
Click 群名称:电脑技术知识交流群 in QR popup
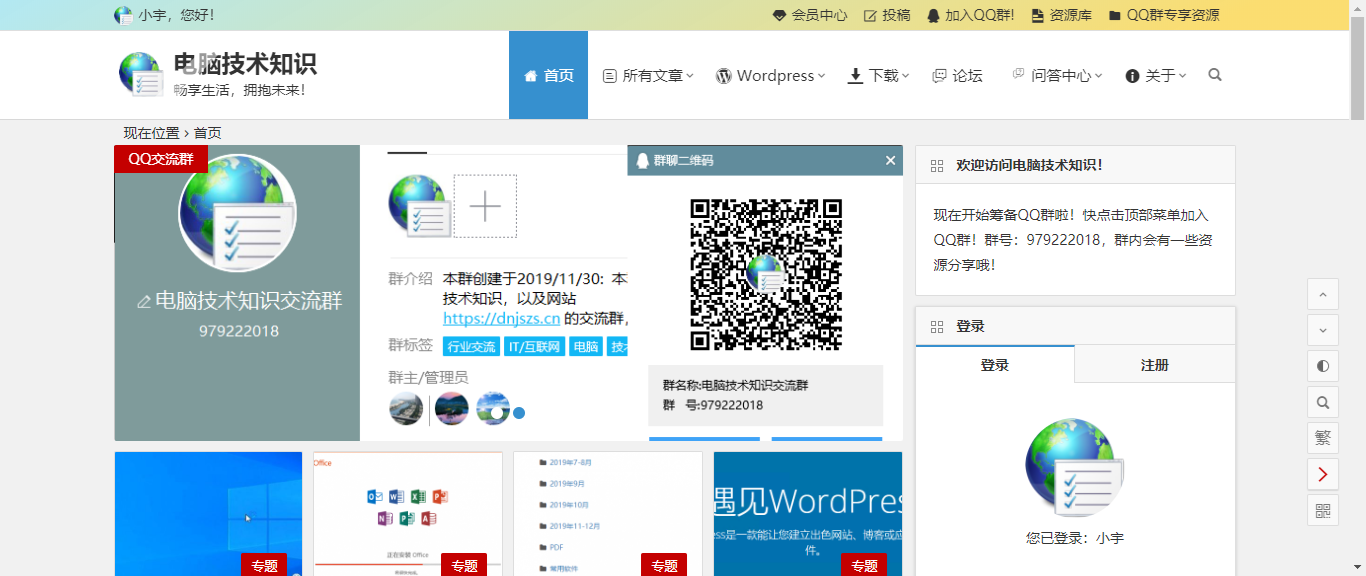[x=735, y=385]
